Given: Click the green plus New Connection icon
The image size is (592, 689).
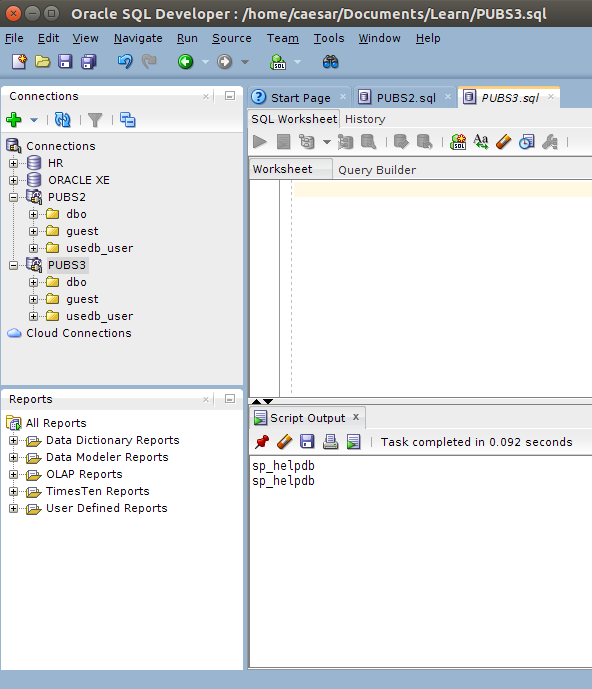Looking at the screenshot, I should tap(14, 120).
